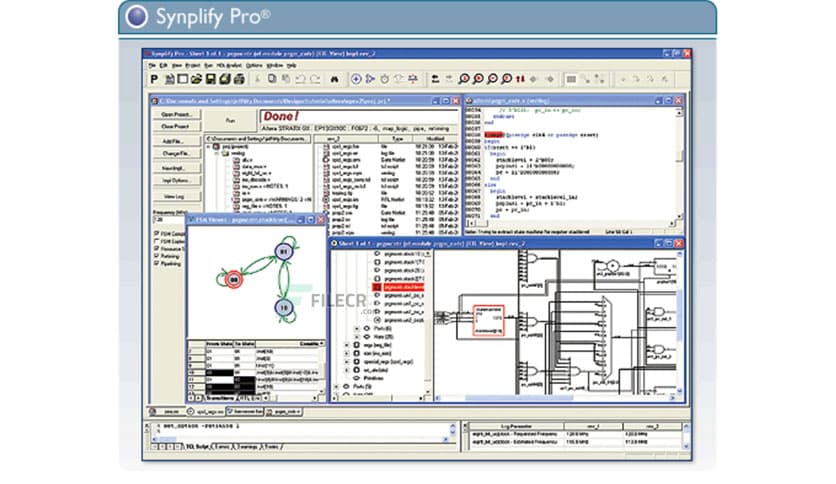Select red highlighted statemachine block in schematic
836x484 pixels.
tap(488, 320)
